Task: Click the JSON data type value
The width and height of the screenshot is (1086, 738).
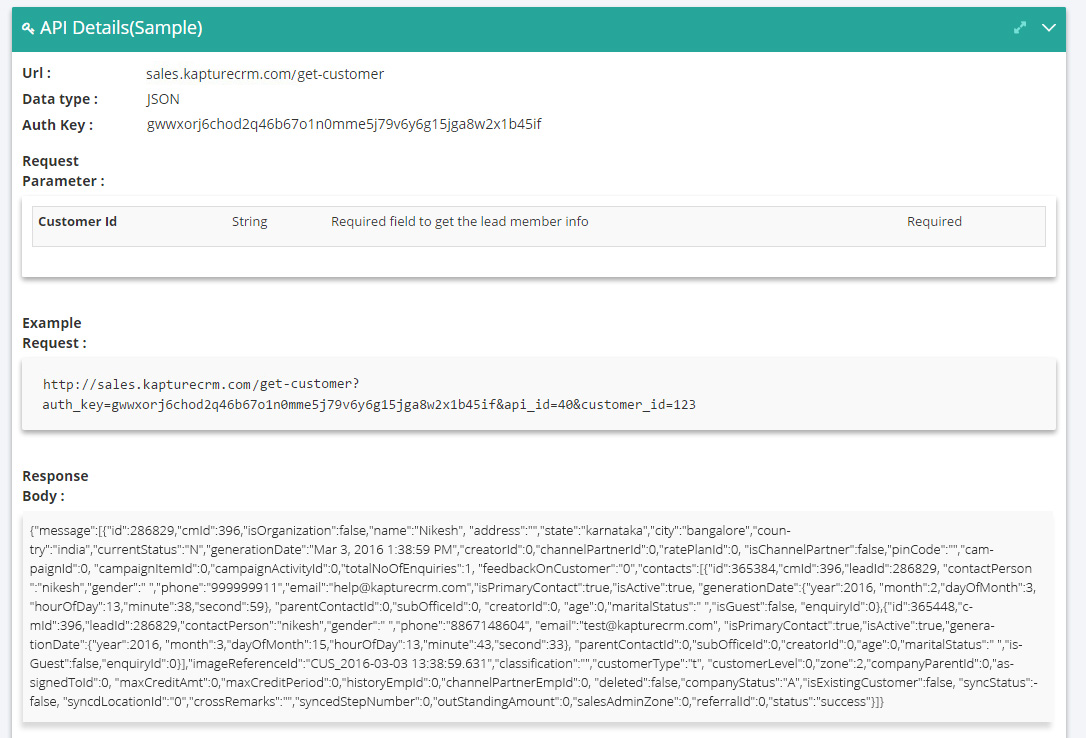Action: (x=163, y=99)
